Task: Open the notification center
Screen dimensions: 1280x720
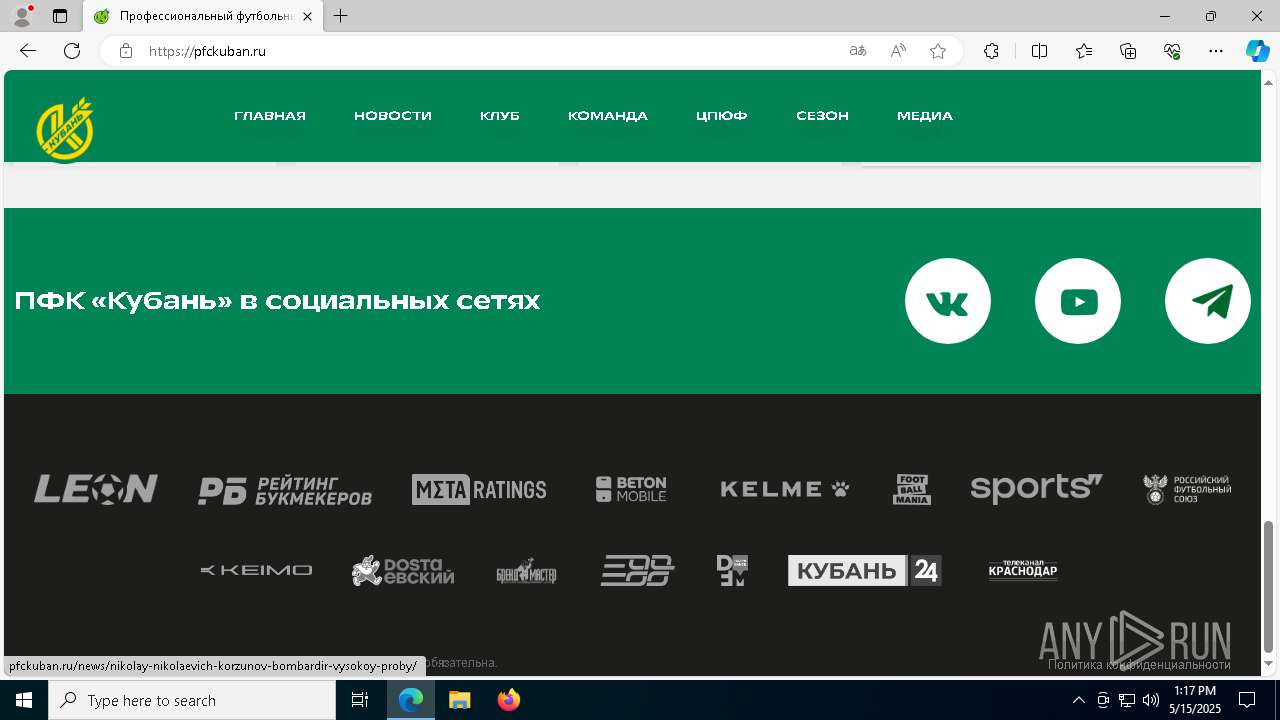Action: pyautogui.click(x=1247, y=700)
